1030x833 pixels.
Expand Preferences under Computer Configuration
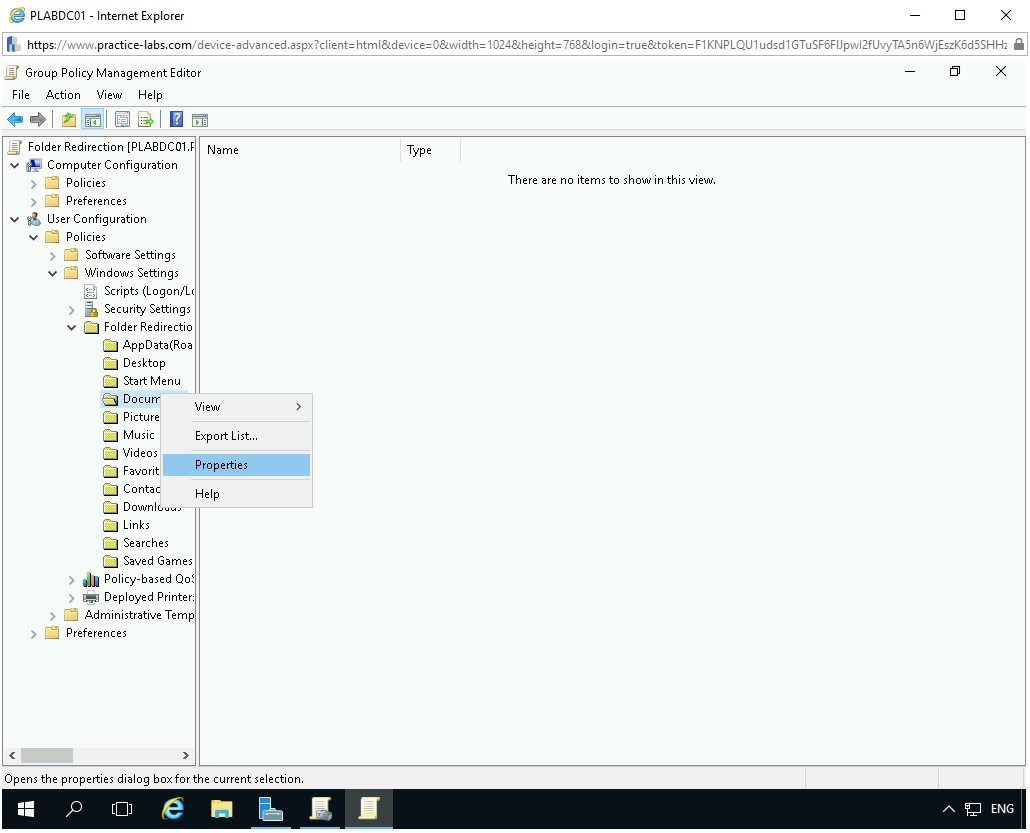click(x=34, y=201)
